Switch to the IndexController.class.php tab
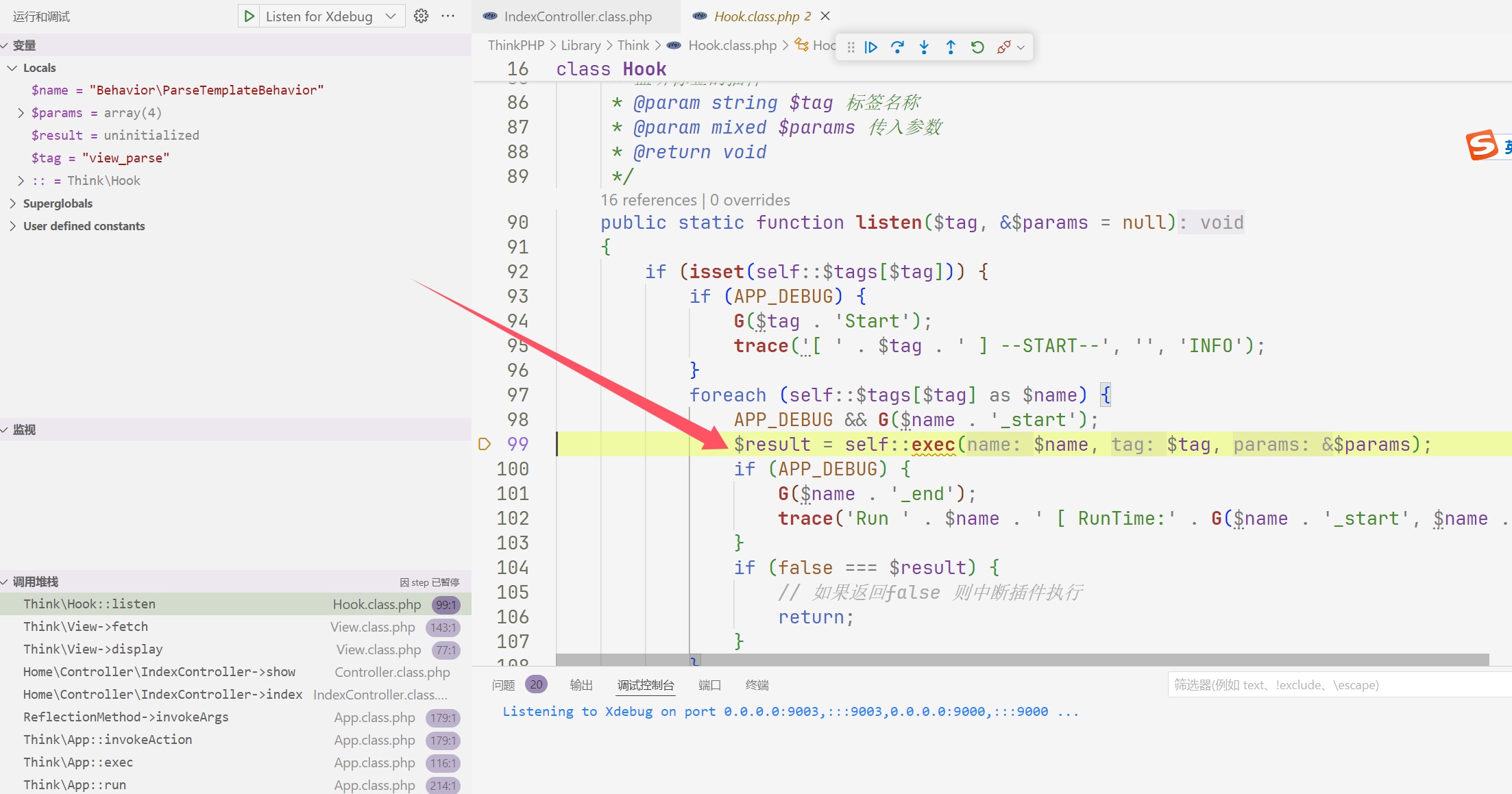 577,16
